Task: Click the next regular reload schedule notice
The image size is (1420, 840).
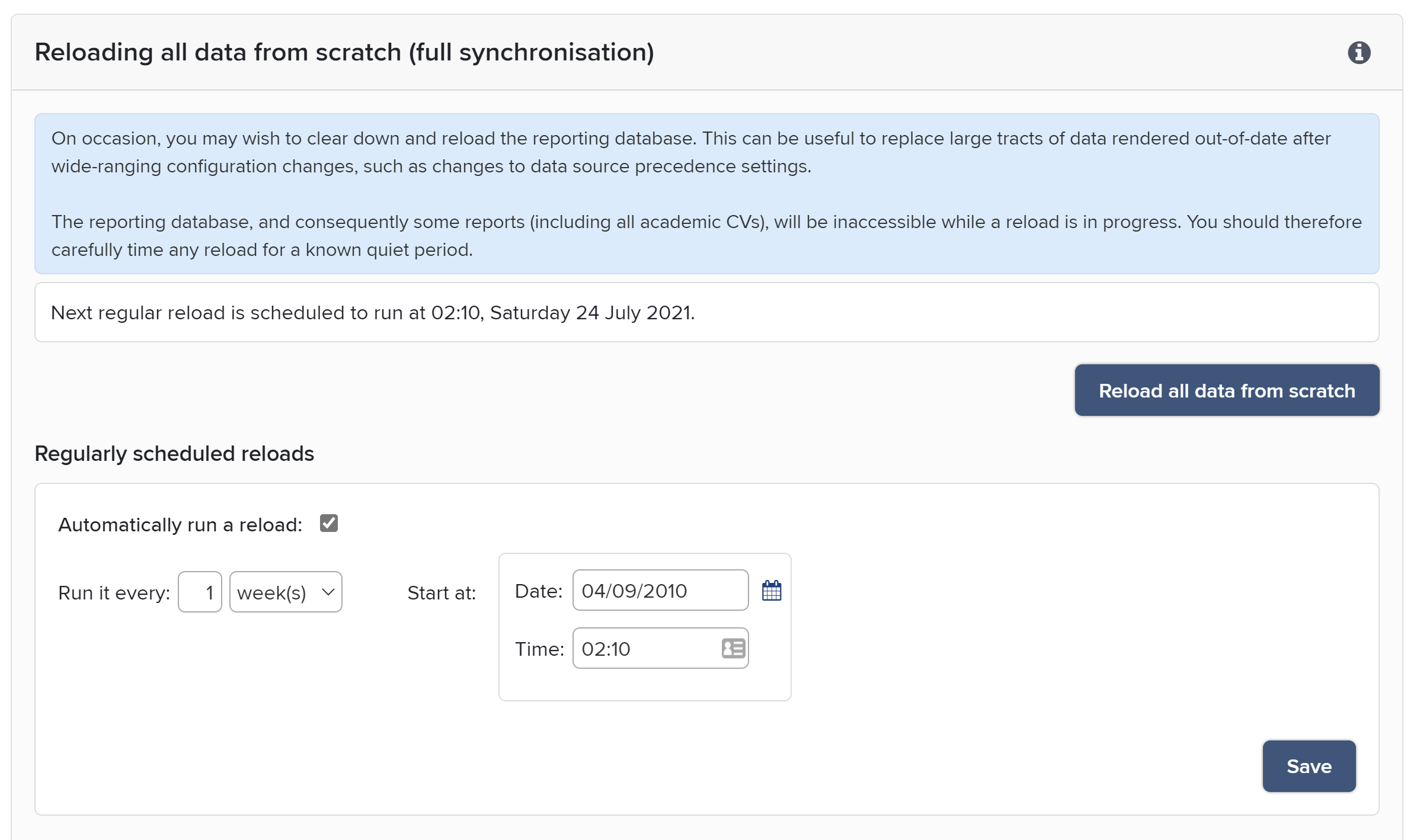Action: [373, 313]
